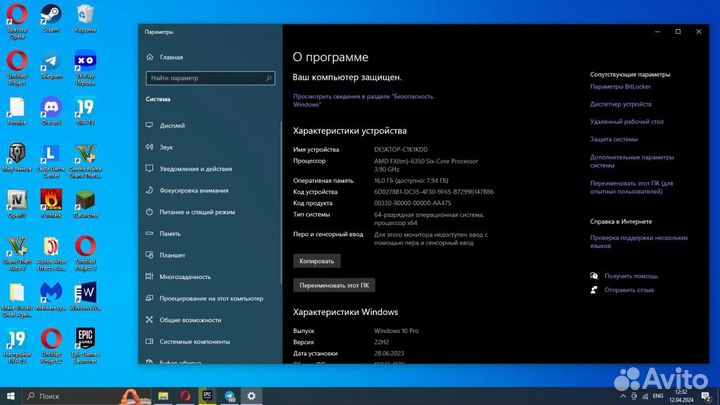Screen dimensions: 720x405
Task: Select the FurMark desktop shortcut
Action: click(x=51, y=204)
